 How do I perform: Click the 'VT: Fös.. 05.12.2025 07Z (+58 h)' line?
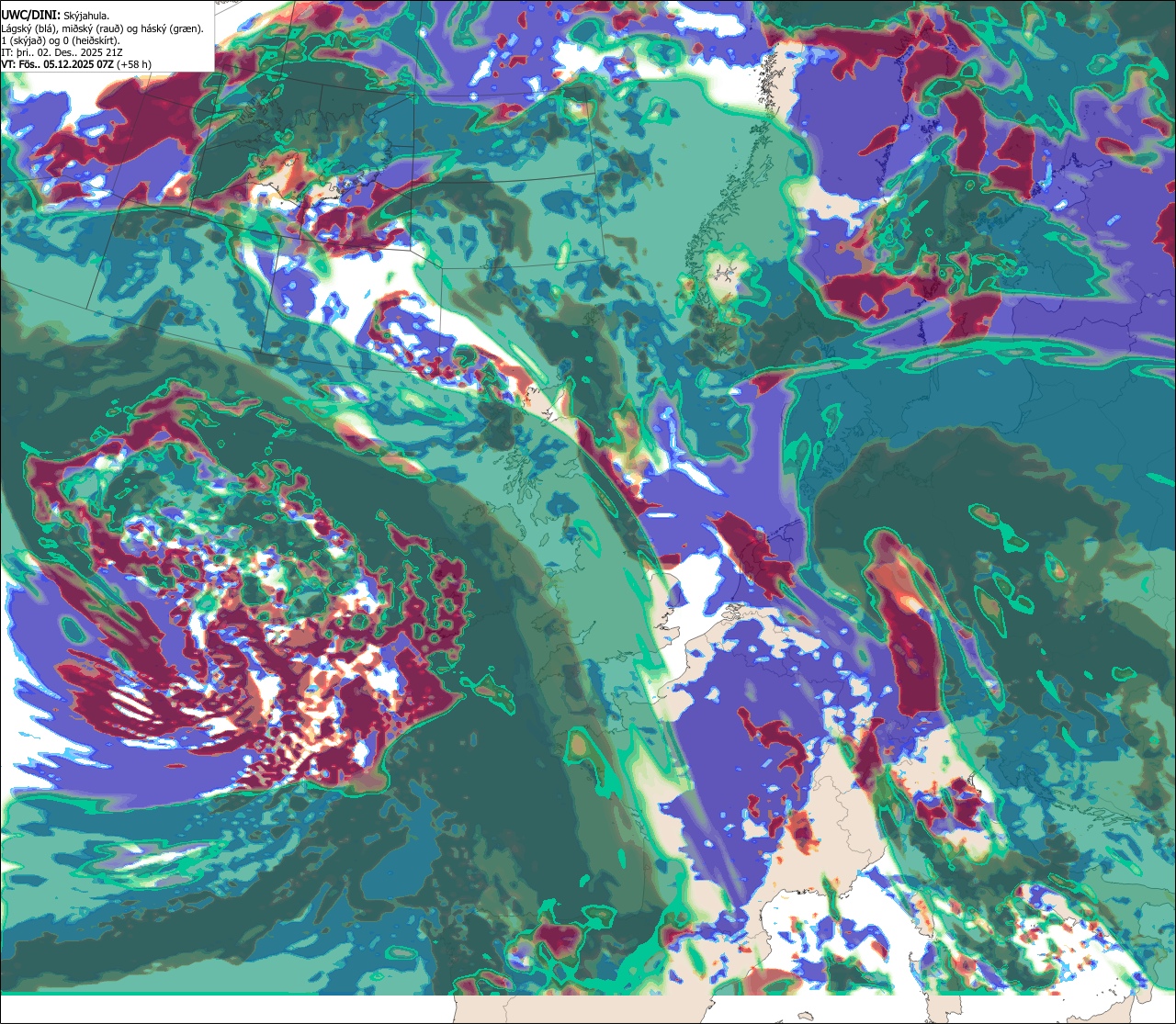[76, 64]
